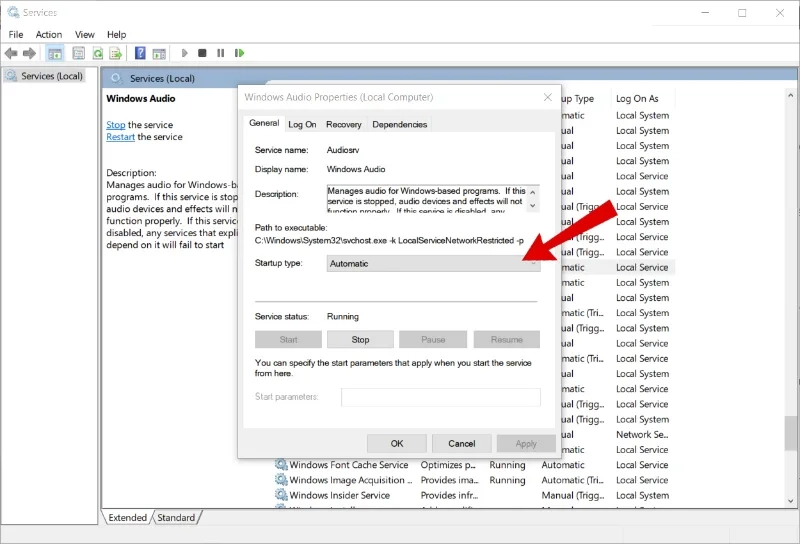Click the Start button in dialog
This screenshot has width=800, height=544.
(288, 339)
